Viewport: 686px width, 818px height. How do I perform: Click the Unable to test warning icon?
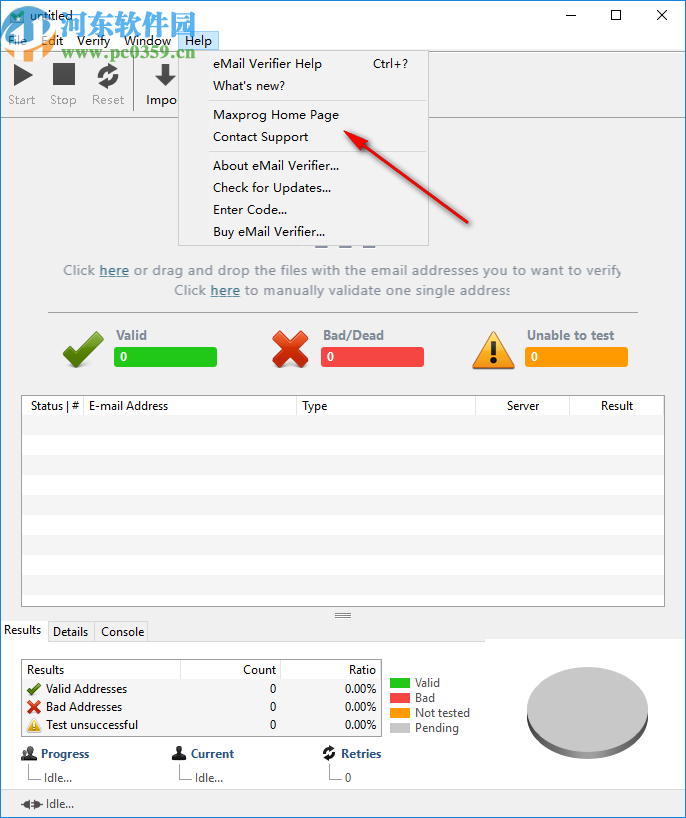(493, 351)
